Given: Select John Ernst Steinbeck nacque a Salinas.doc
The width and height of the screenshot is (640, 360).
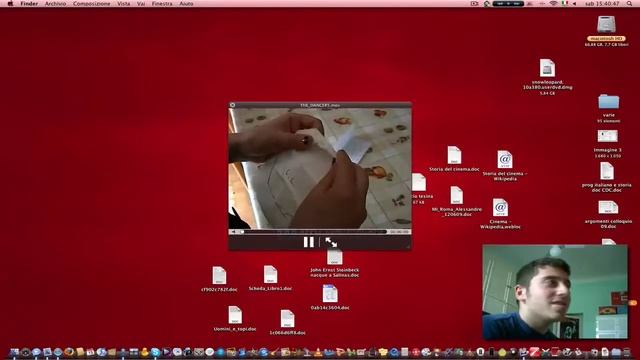Looking at the screenshot, I should click(x=335, y=258).
